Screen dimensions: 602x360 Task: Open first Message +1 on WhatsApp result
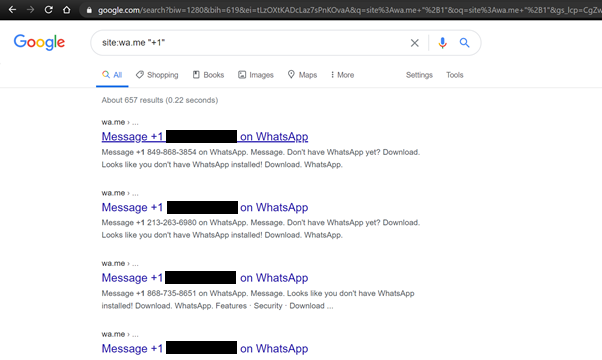pos(205,137)
